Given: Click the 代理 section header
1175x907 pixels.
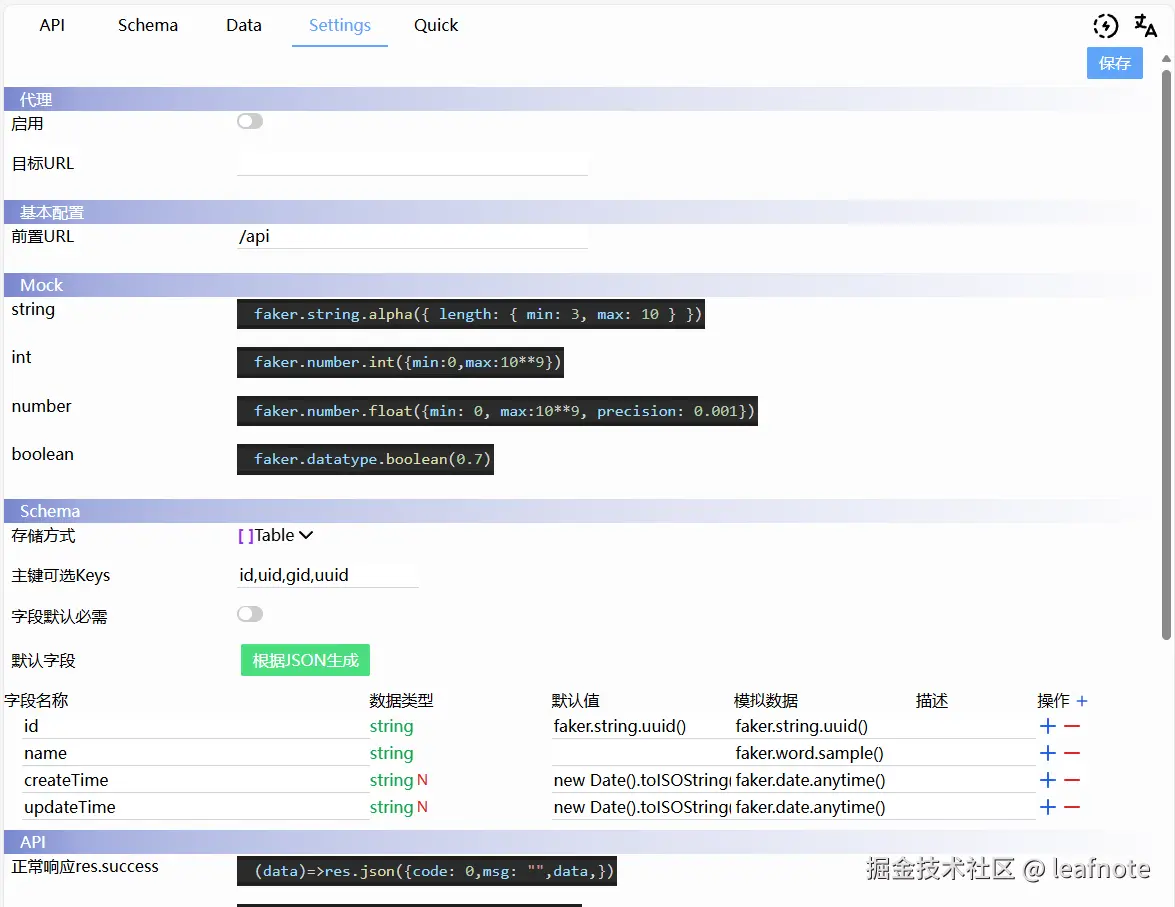Looking at the screenshot, I should [577, 99].
